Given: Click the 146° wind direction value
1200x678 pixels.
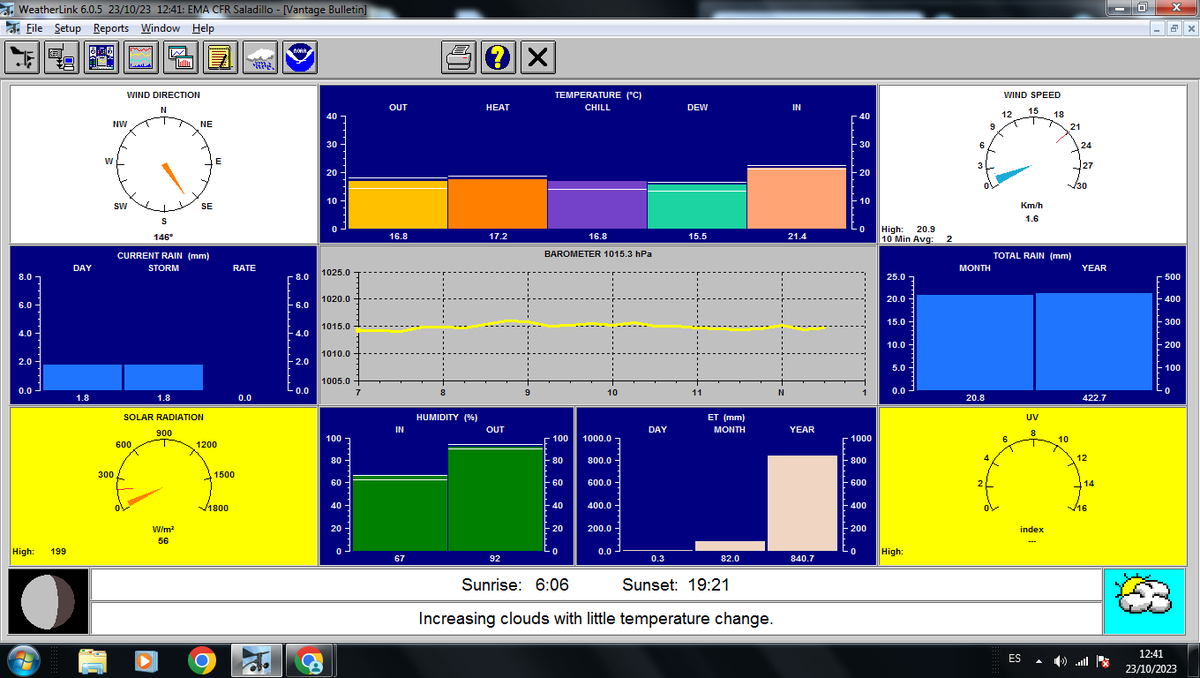Looking at the screenshot, I should [x=163, y=237].
